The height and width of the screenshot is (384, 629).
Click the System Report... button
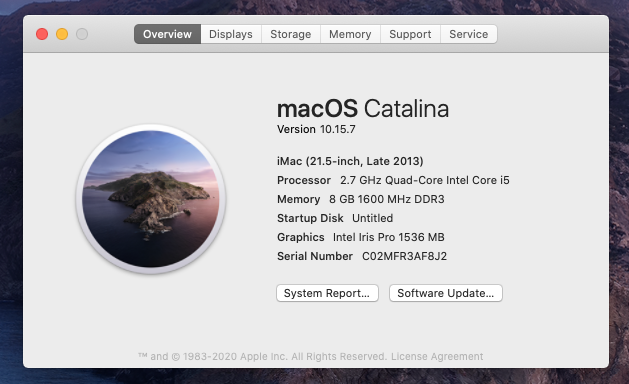pyautogui.click(x=327, y=293)
